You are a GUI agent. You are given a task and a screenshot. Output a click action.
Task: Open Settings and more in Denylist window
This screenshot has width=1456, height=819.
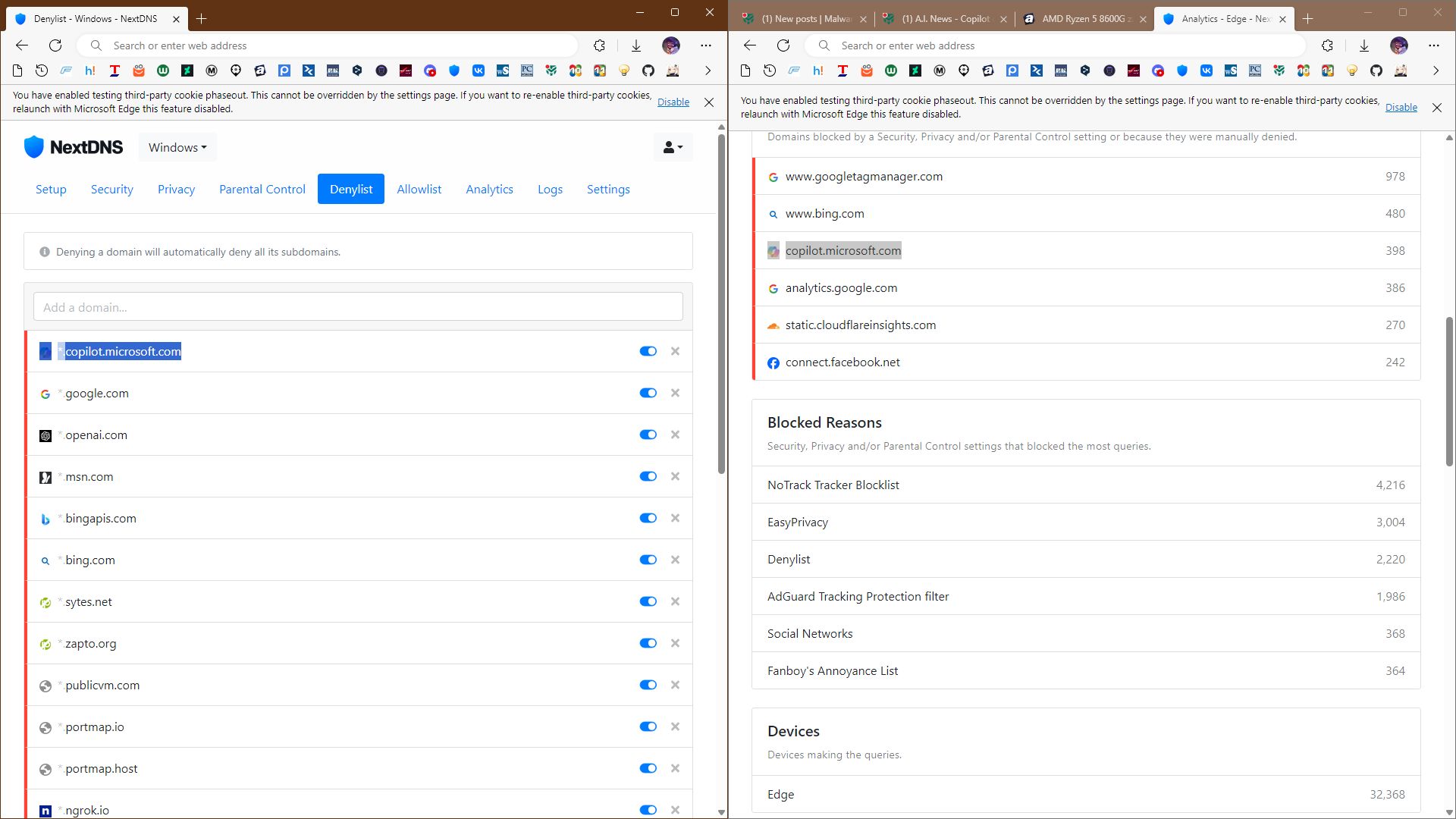706,45
